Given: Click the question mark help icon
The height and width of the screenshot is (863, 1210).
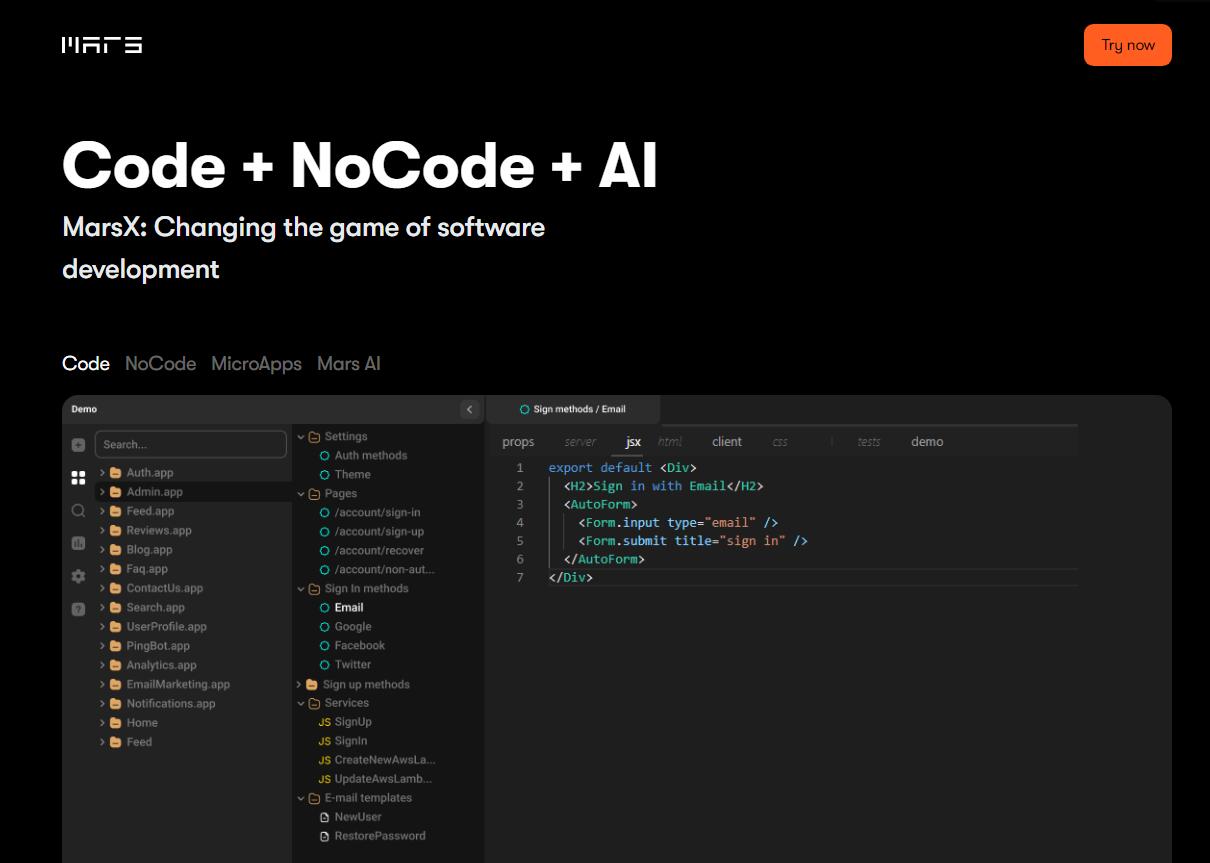Looking at the screenshot, I should point(78,609).
